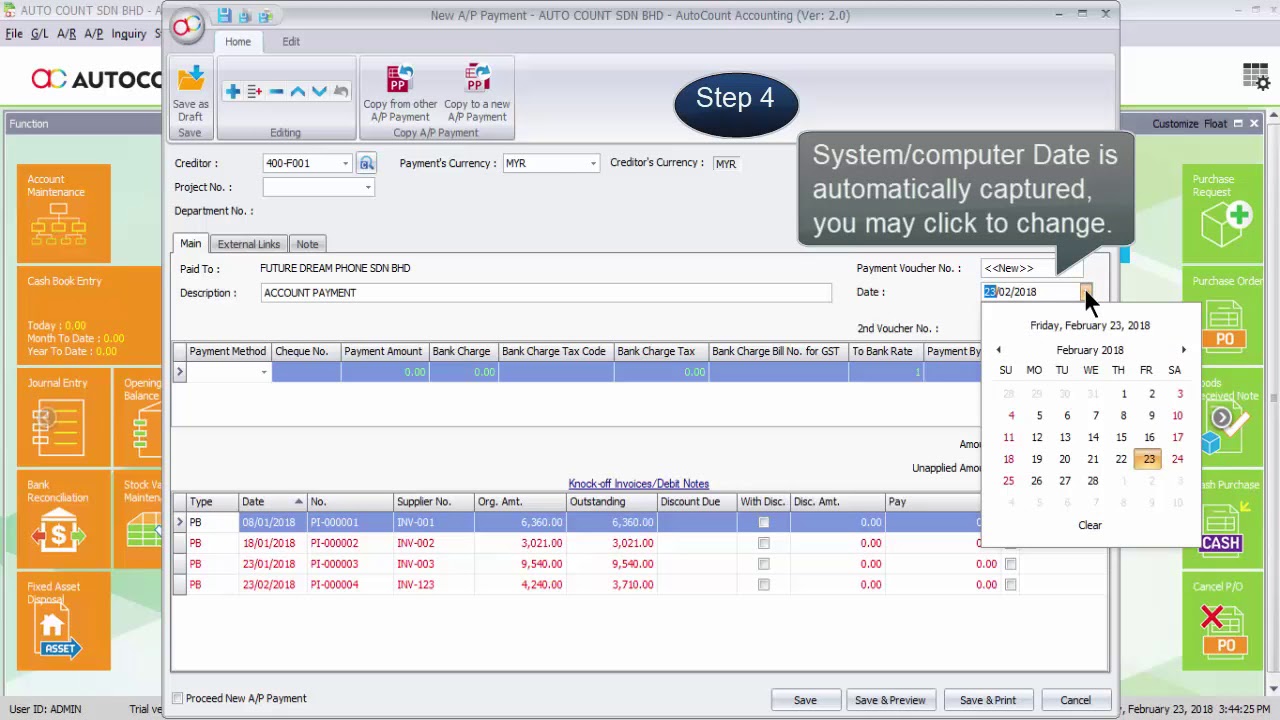Tick With Disc. checkbox for PI-000004
The image size is (1280, 720).
[764, 585]
